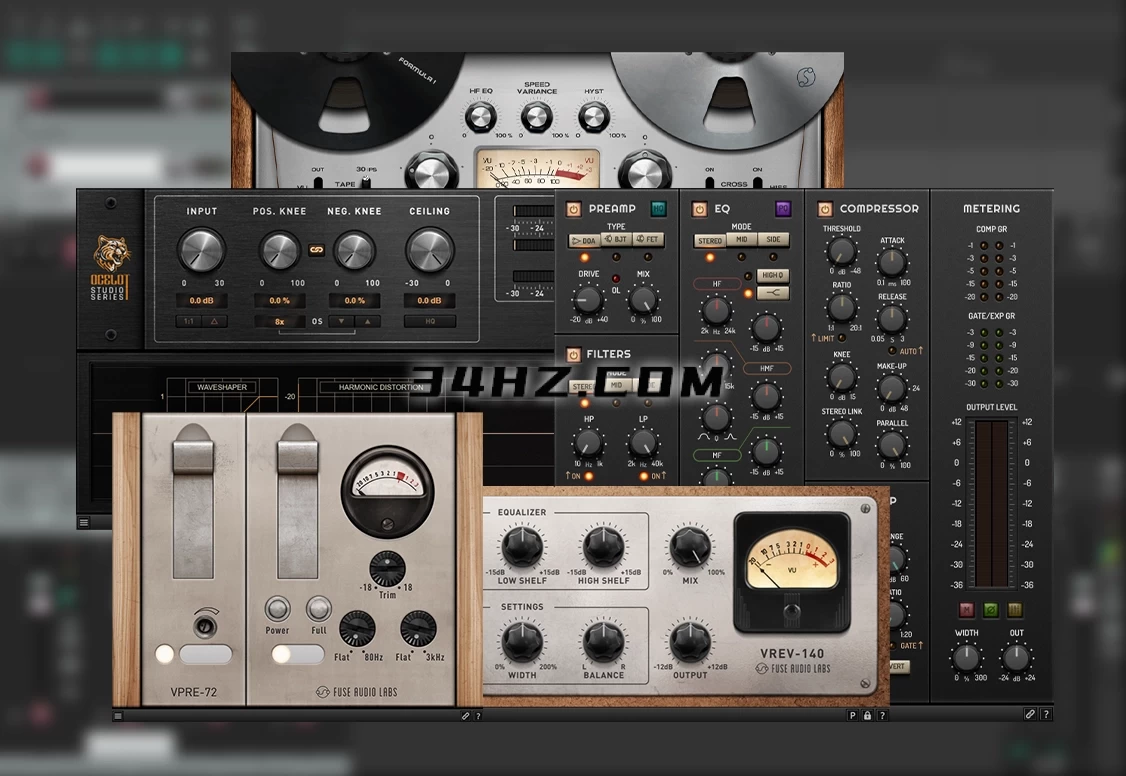Viewport: 1126px width, 776px height.
Task: Open the 8x oversampling dropdown
Action: coord(279,322)
